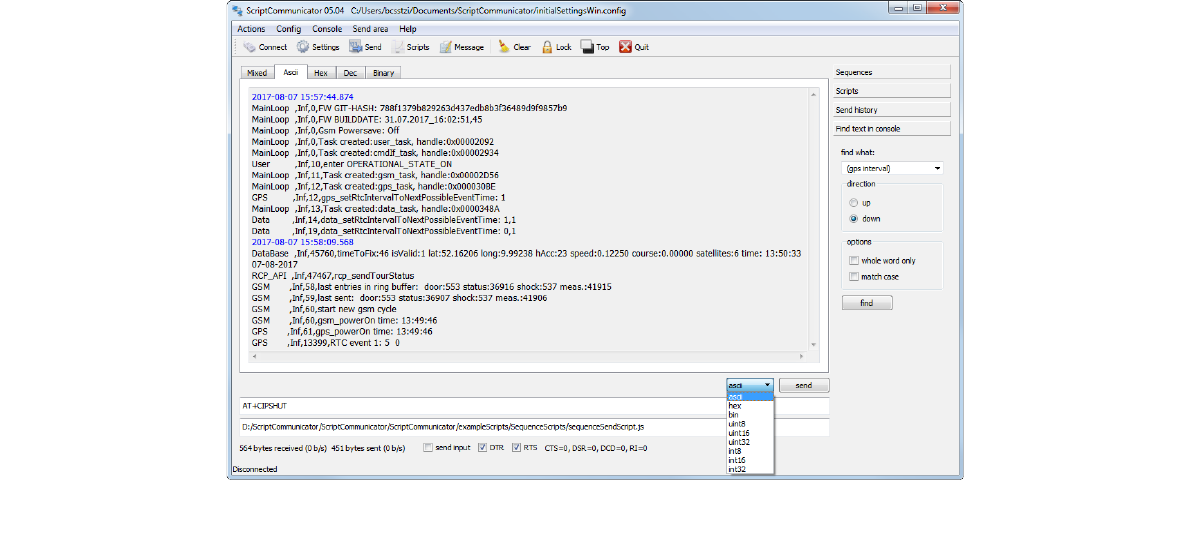Open the Scripts toolbar item

click(411, 47)
